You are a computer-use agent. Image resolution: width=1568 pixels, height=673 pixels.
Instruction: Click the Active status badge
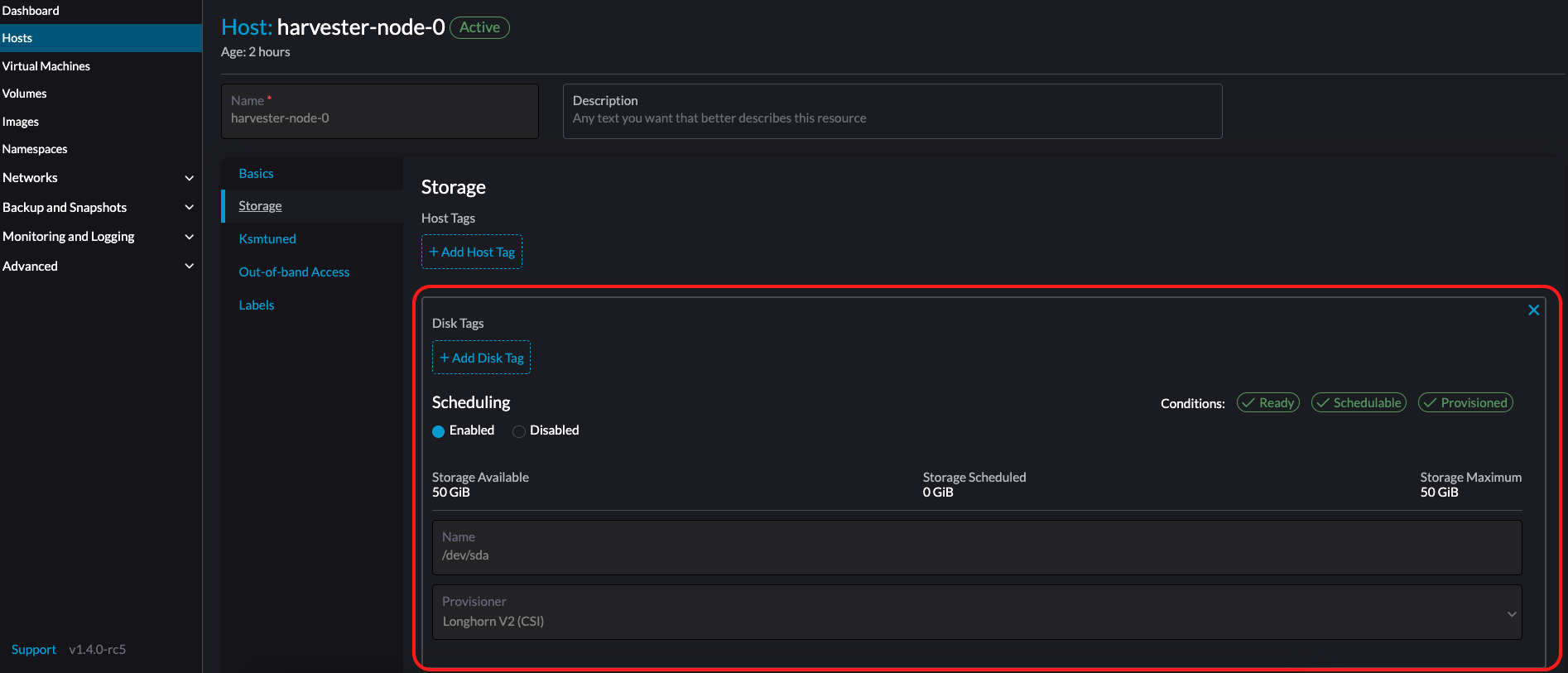coord(479,27)
